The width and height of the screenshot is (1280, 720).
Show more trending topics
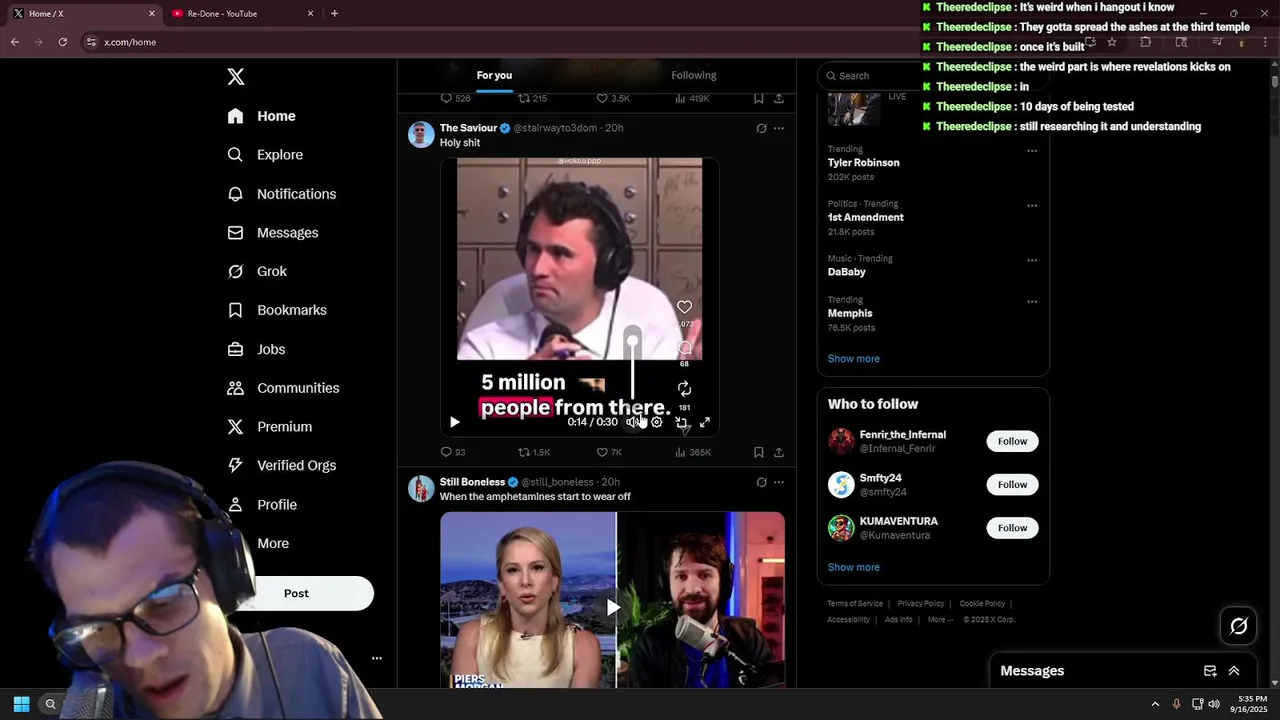[853, 359]
